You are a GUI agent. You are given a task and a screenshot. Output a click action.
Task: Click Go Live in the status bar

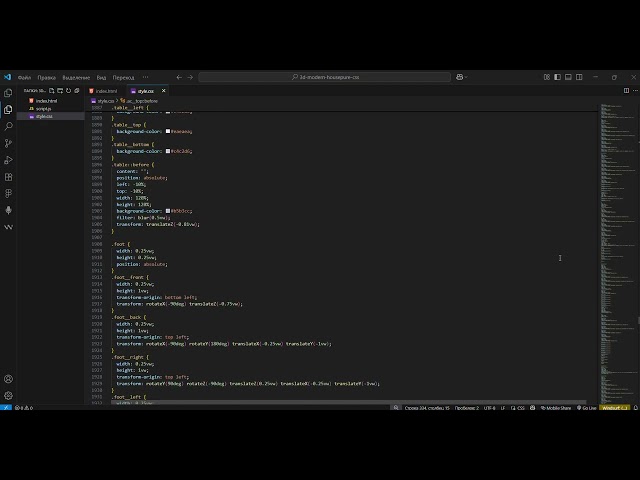tap(587, 408)
